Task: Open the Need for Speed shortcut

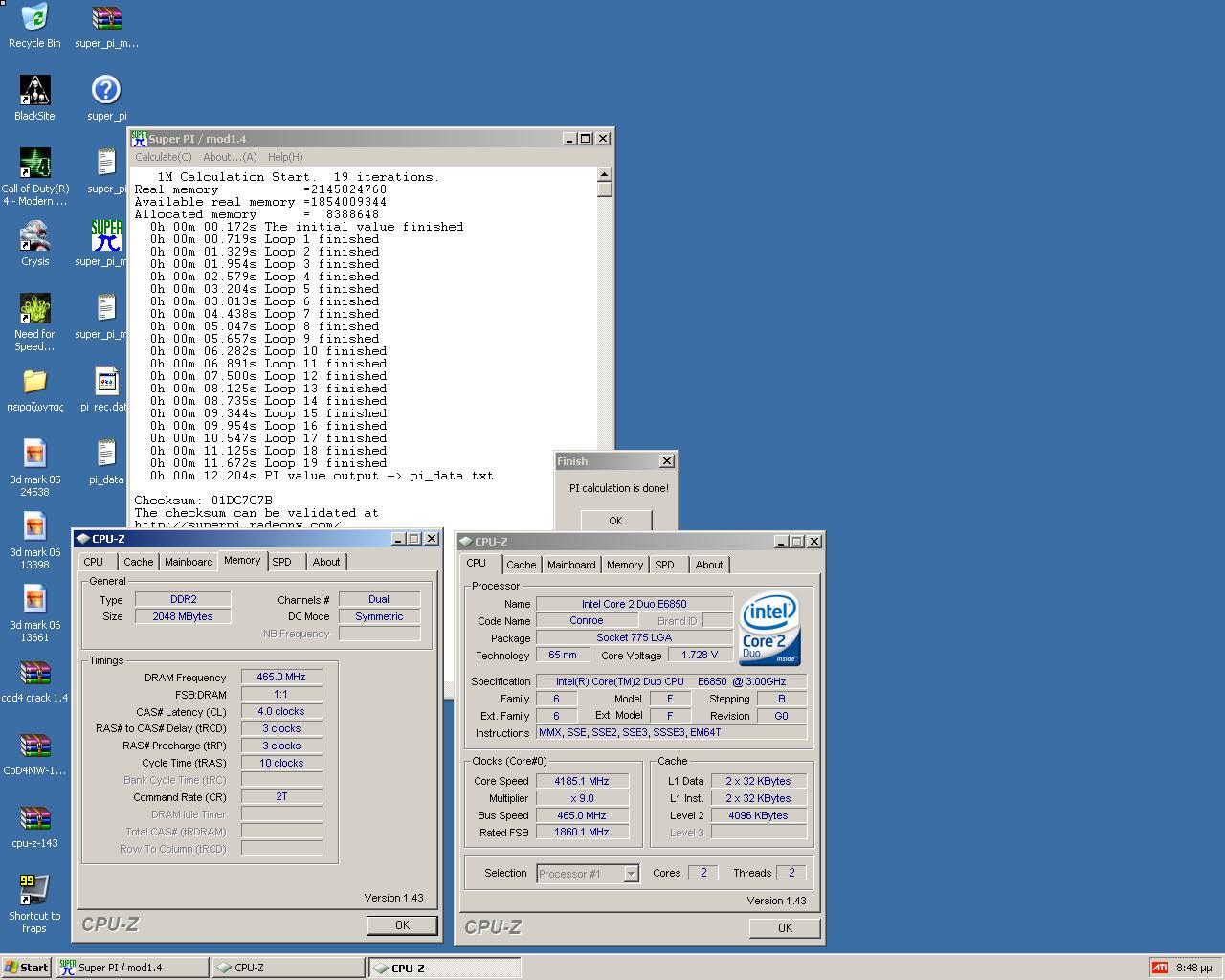Action: (x=34, y=308)
